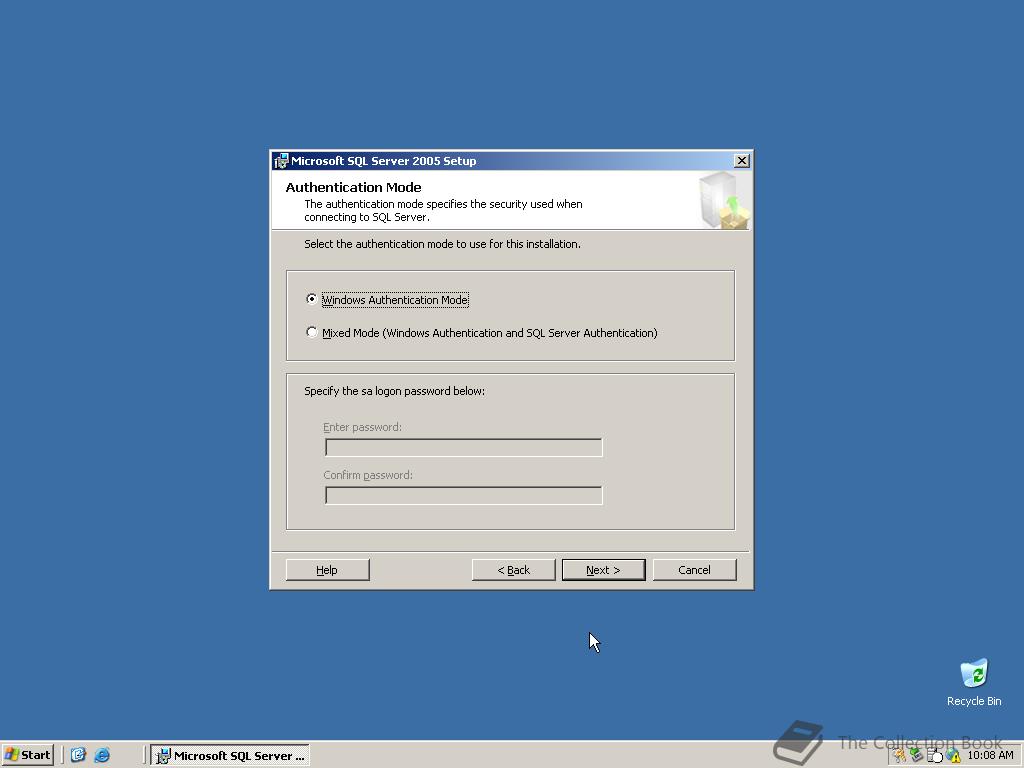Select the Recycle Bin desktop icon
Viewport: 1024px width, 768px height.
coord(974,683)
